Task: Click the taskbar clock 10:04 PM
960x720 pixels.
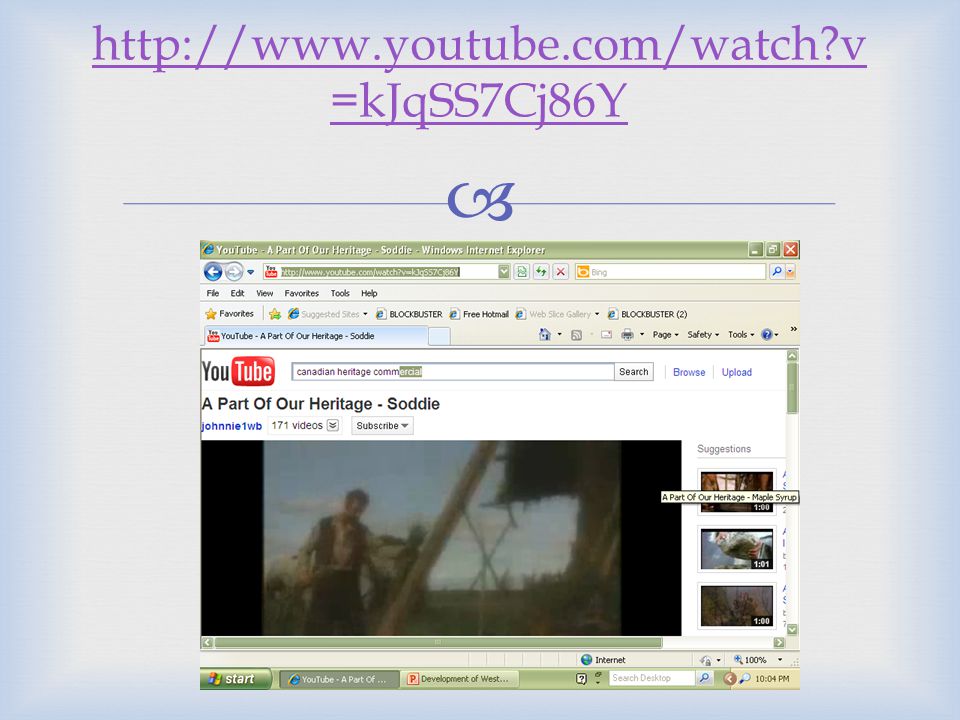Action: pyautogui.click(x=772, y=678)
